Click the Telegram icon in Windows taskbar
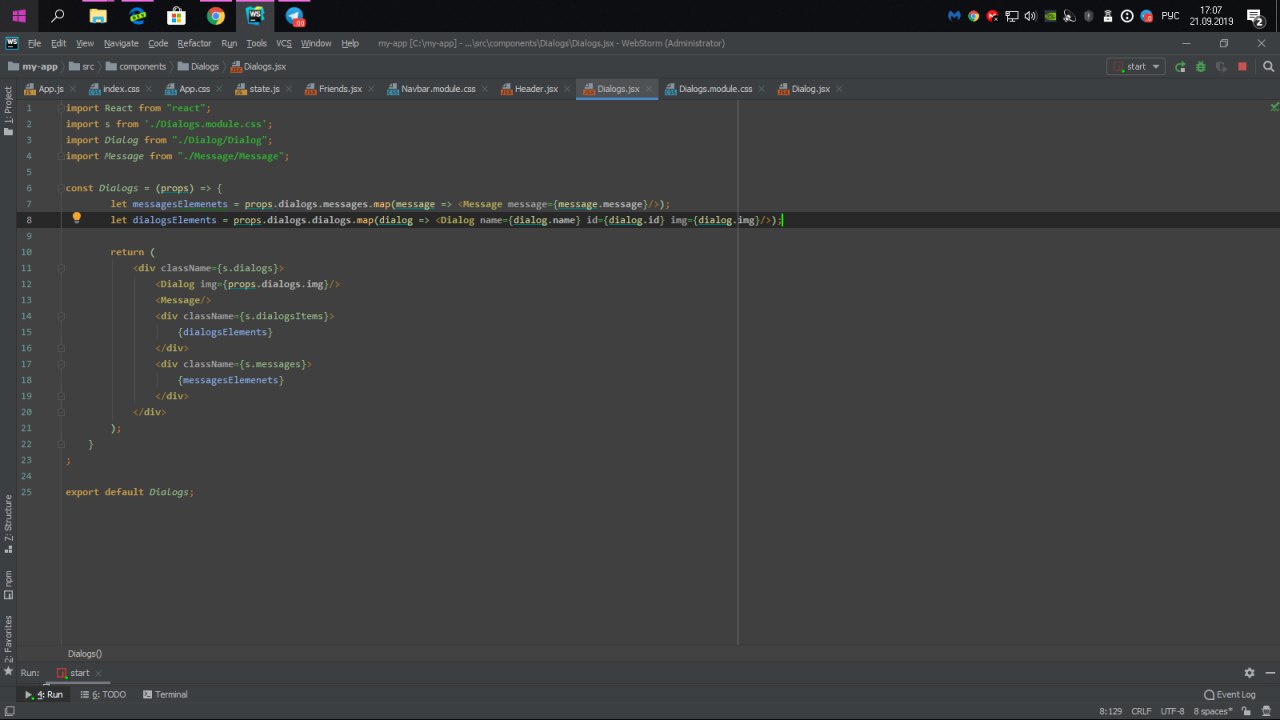 pos(294,16)
